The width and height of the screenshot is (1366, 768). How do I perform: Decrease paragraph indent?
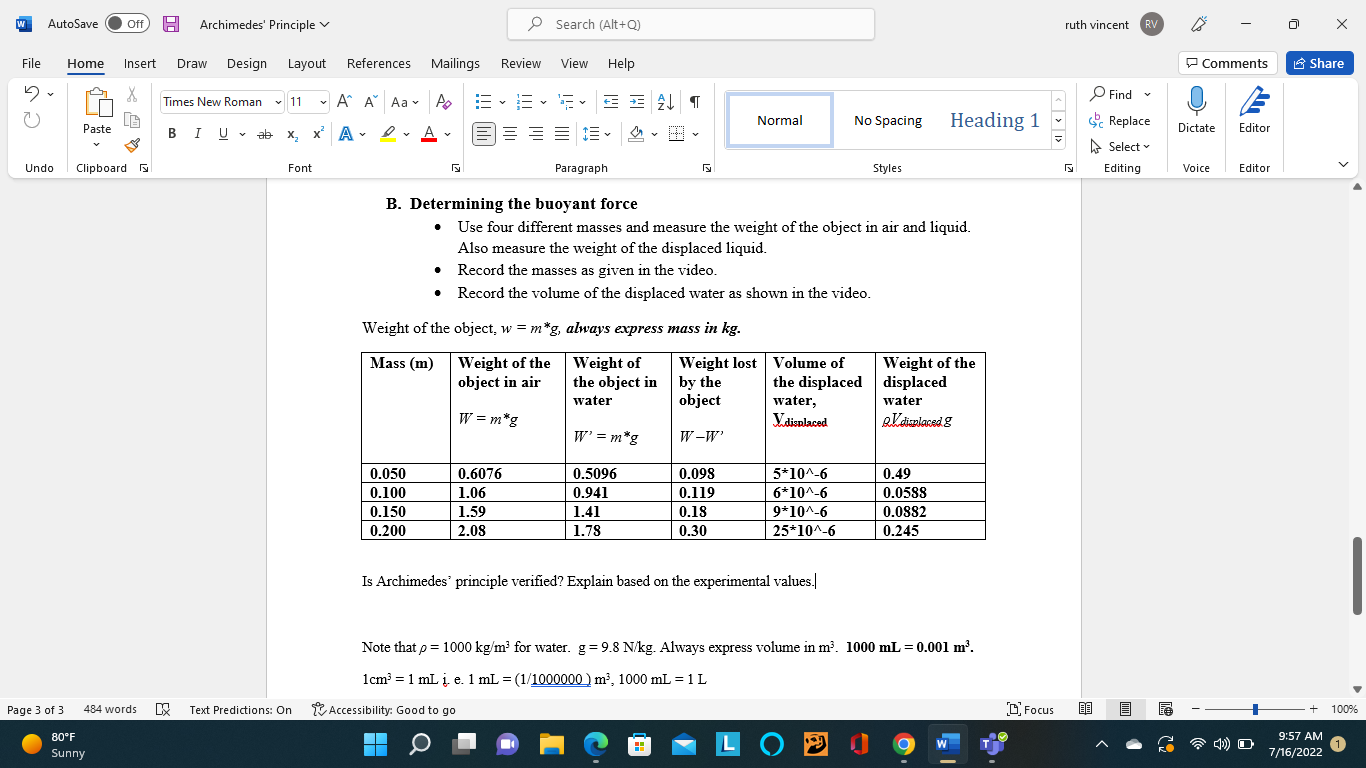pyautogui.click(x=610, y=102)
